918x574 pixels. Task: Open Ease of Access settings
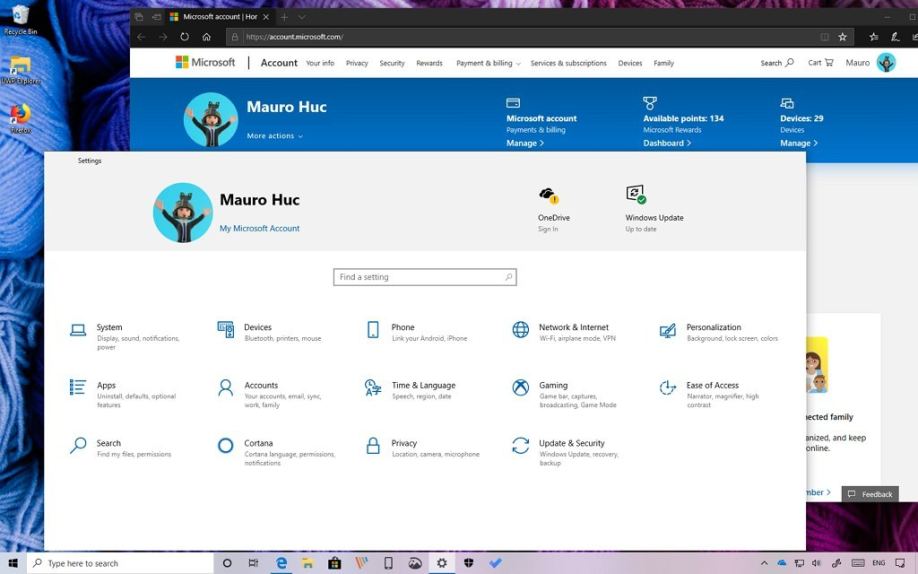click(x=712, y=386)
